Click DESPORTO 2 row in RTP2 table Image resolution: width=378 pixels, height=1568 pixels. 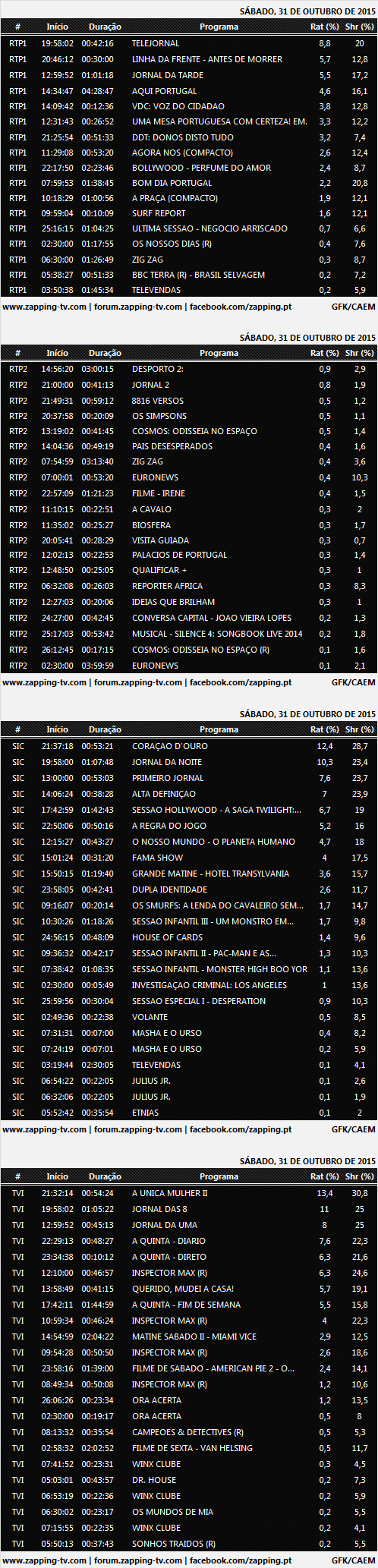(x=189, y=369)
